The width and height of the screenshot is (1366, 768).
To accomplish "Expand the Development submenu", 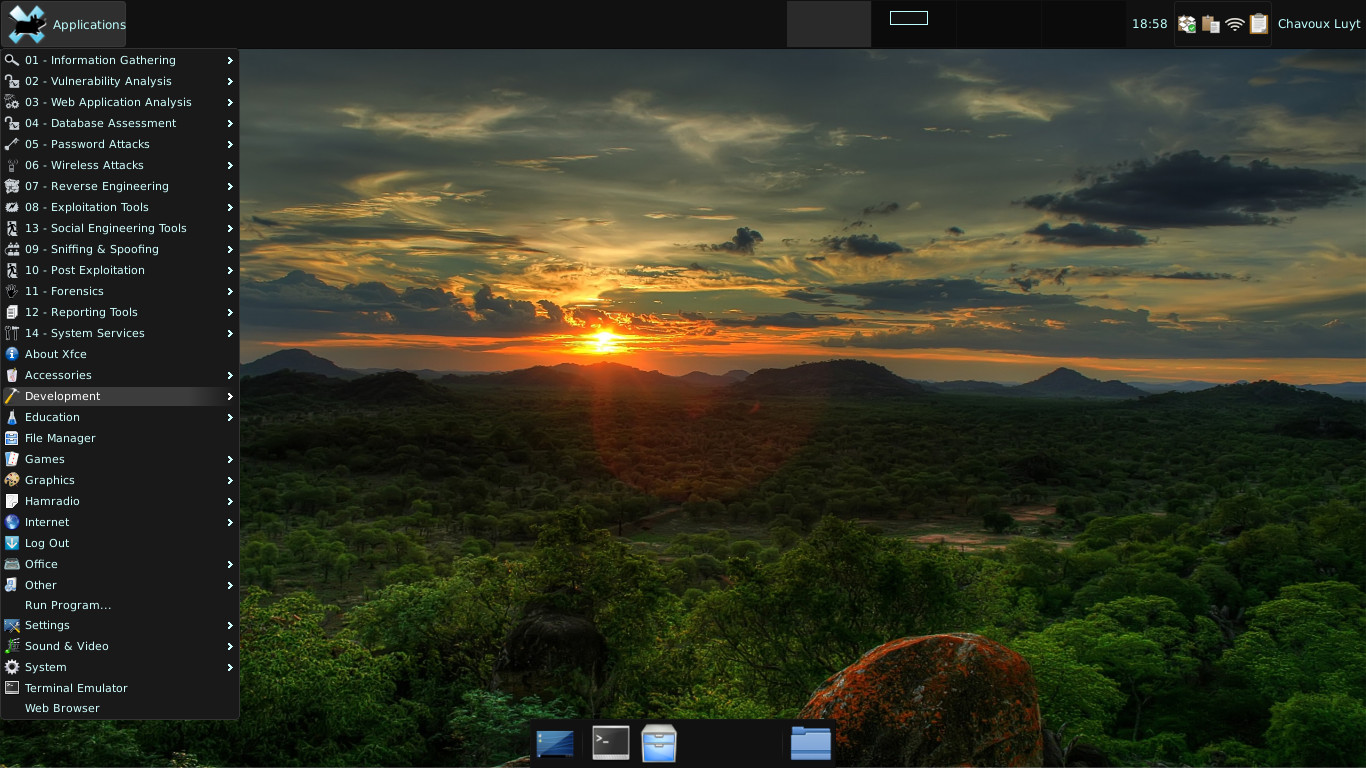I will [120, 396].
